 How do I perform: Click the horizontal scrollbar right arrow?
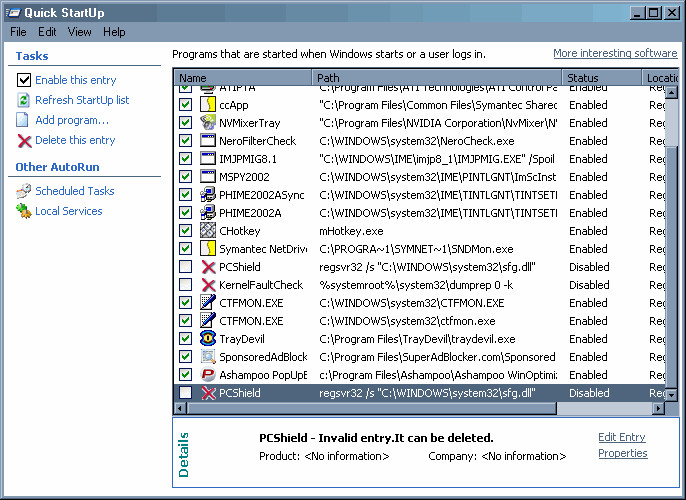(659, 409)
